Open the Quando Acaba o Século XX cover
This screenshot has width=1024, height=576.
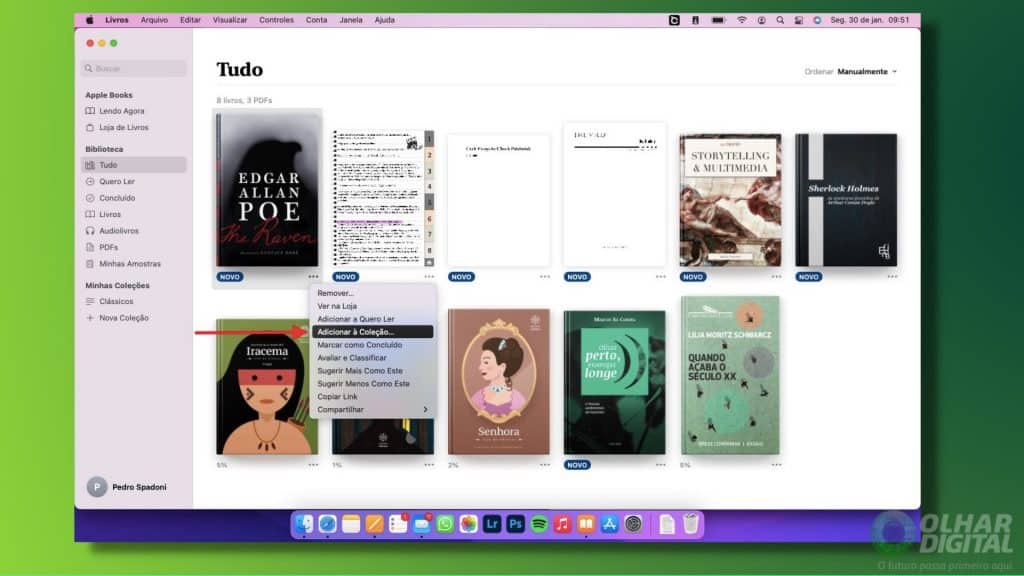point(730,376)
